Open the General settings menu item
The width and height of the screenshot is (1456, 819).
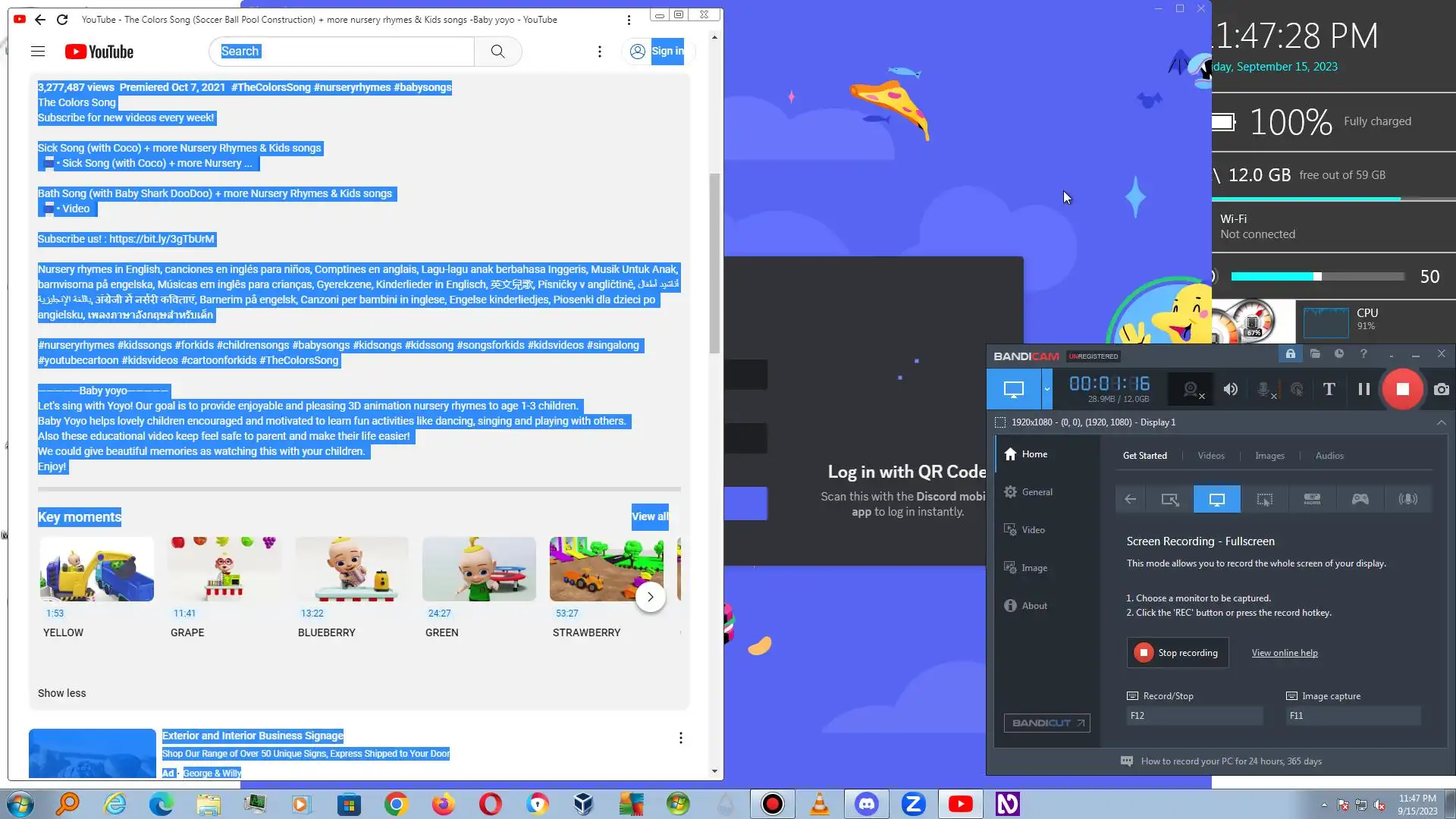tap(1036, 492)
